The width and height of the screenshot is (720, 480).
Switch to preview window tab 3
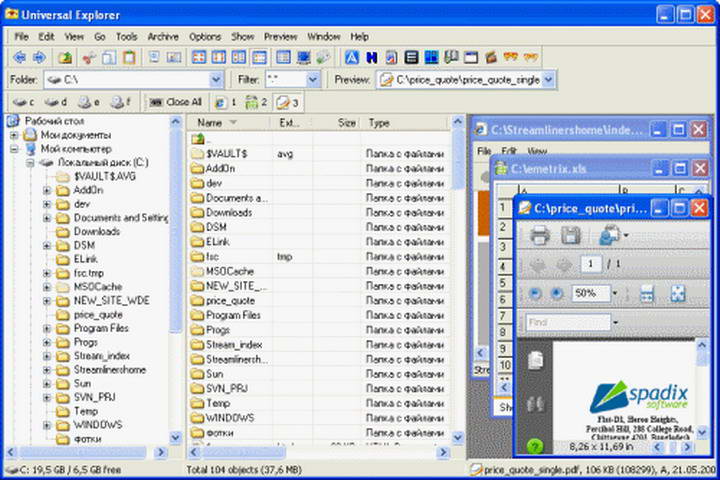(287, 102)
